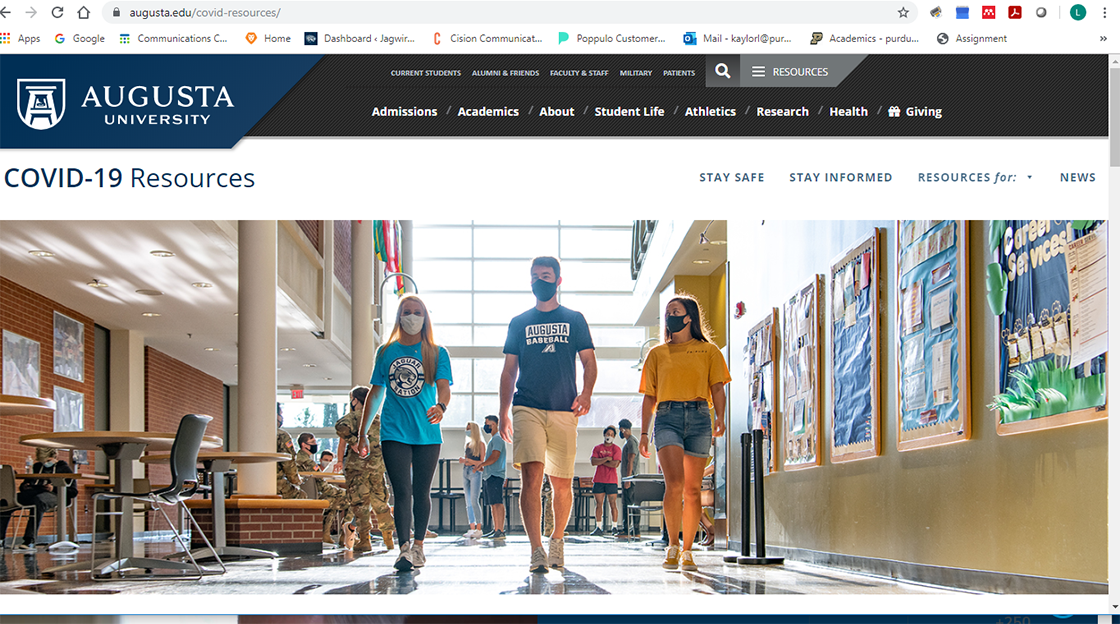This screenshot has width=1120, height=624.
Task: Reload the page
Action: [x=57, y=13]
